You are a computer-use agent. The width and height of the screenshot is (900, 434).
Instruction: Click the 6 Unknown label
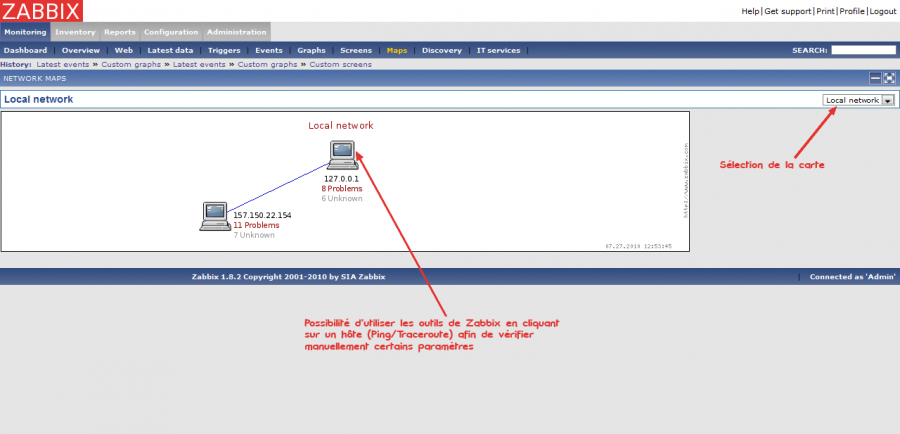(342, 198)
